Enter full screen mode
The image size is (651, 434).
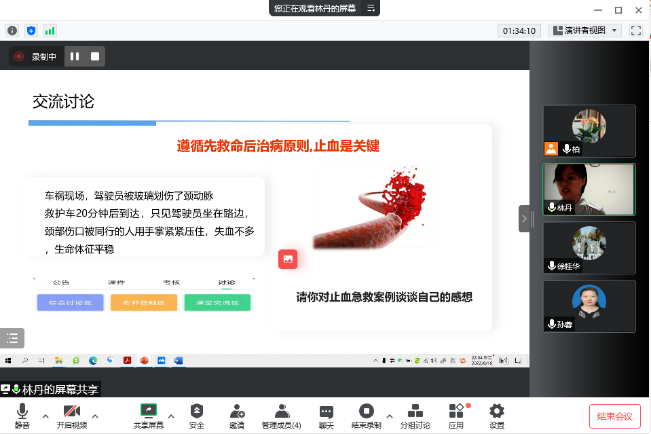tap(635, 31)
